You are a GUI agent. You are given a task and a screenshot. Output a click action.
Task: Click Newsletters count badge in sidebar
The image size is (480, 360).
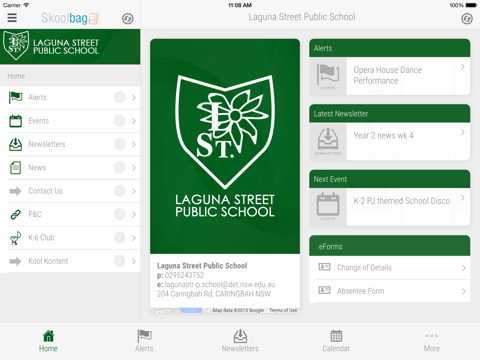[x=120, y=144]
